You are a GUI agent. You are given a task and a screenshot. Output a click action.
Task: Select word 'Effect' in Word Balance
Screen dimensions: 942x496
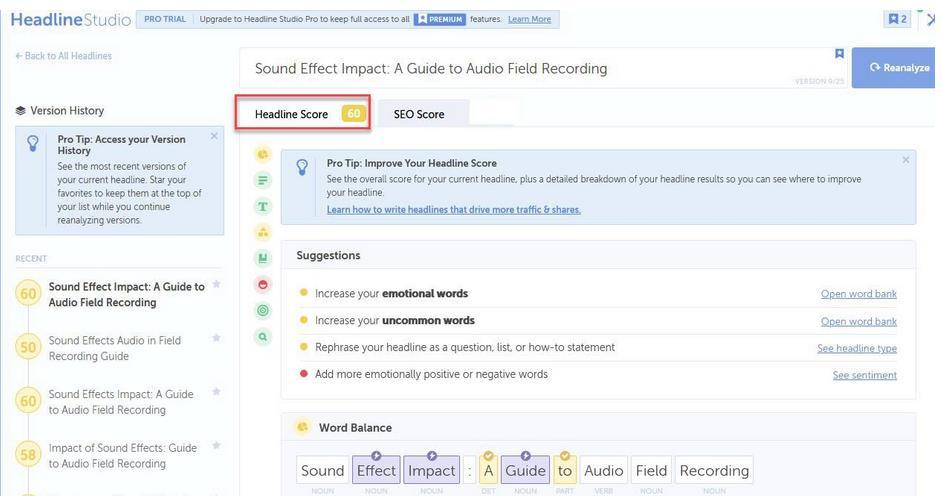[x=376, y=471]
